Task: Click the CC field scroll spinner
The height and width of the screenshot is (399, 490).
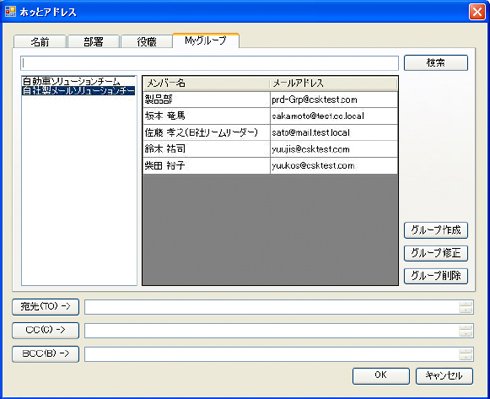Action: (x=466, y=331)
